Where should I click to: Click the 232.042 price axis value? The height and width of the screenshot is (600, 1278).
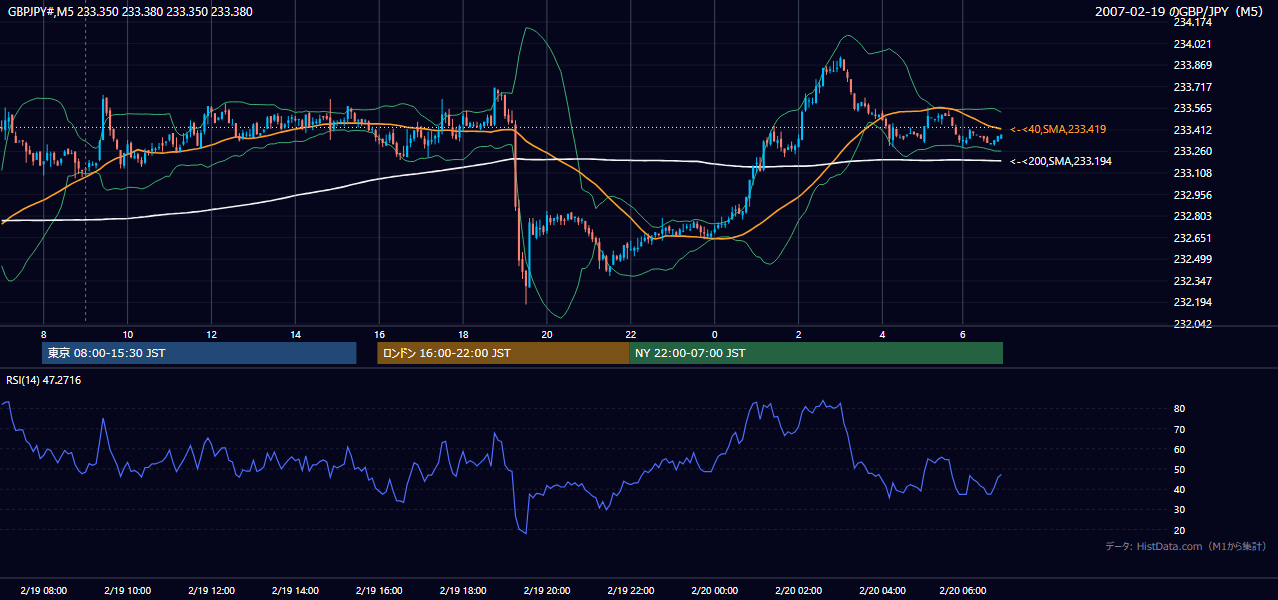[1192, 324]
